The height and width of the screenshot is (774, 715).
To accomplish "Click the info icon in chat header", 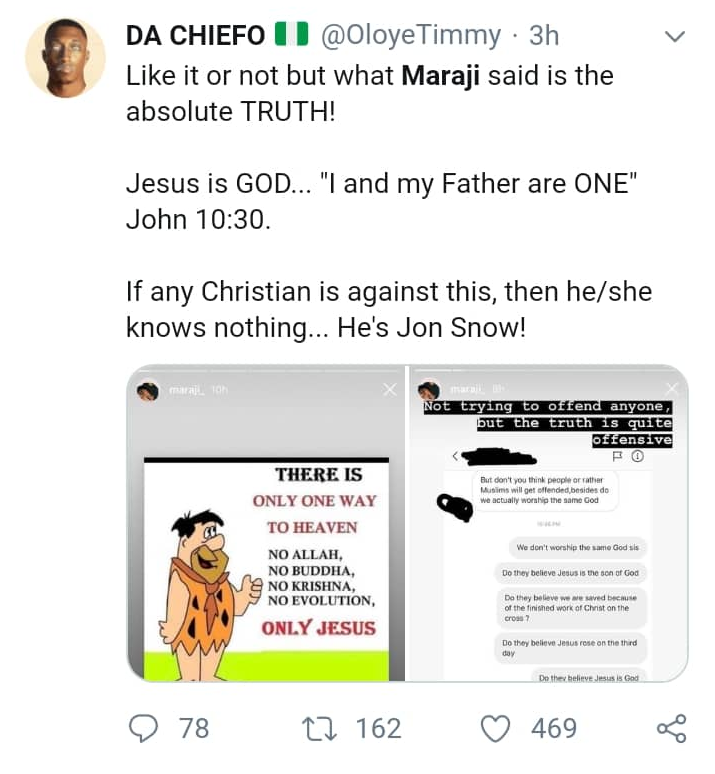I will (x=637, y=457).
